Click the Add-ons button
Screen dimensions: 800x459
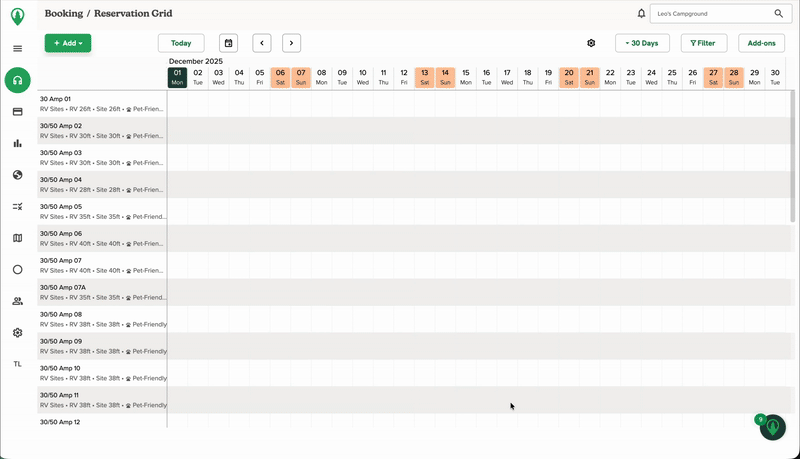(x=761, y=43)
